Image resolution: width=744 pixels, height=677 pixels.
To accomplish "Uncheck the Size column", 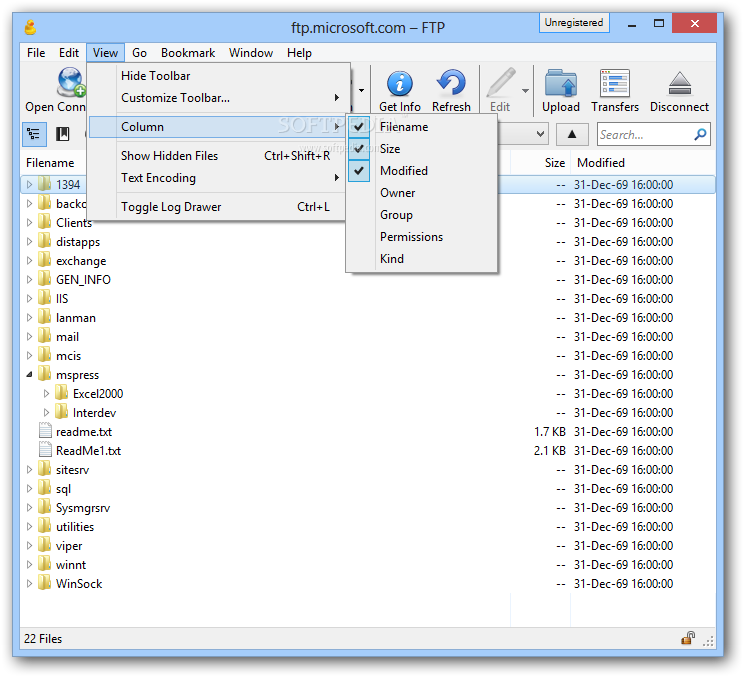I will 359,148.
